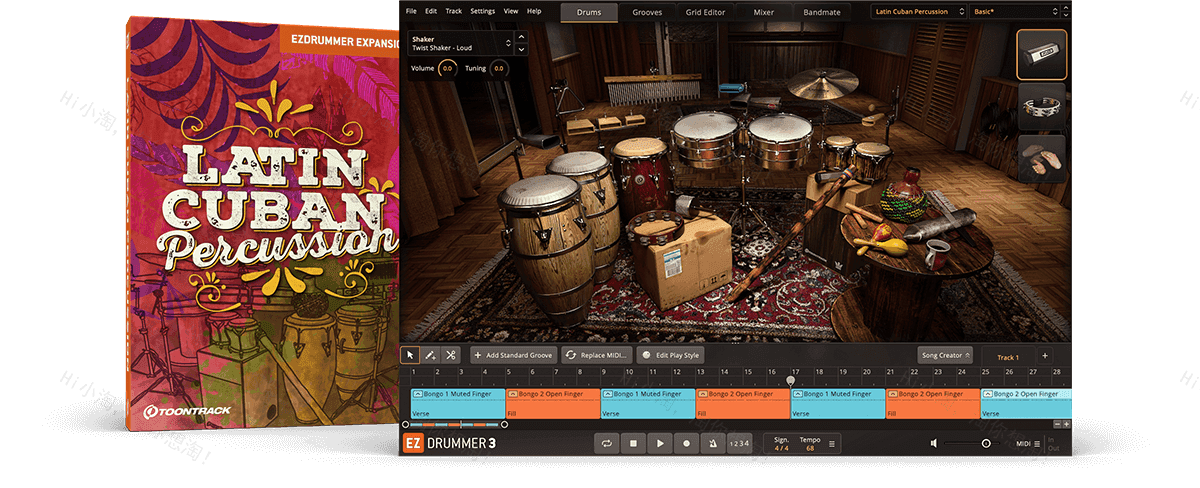Zoom in timeline with plus button
The height and width of the screenshot is (488, 1200).
point(1066,424)
